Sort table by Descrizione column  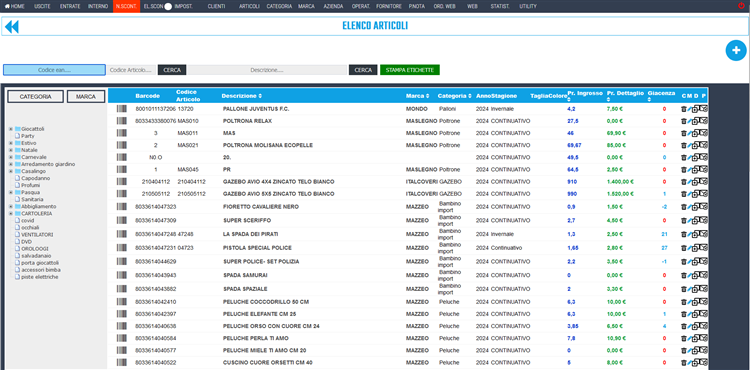(x=242, y=96)
